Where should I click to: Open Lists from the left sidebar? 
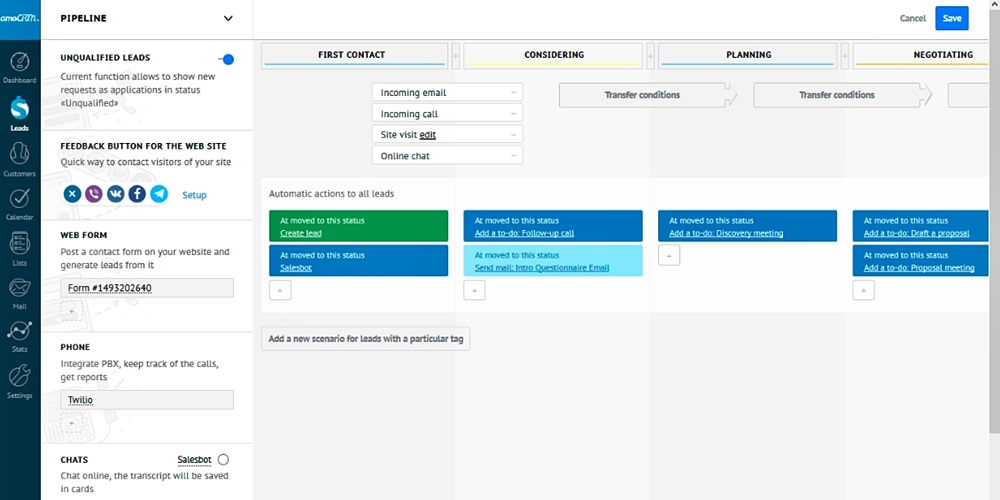click(19, 247)
